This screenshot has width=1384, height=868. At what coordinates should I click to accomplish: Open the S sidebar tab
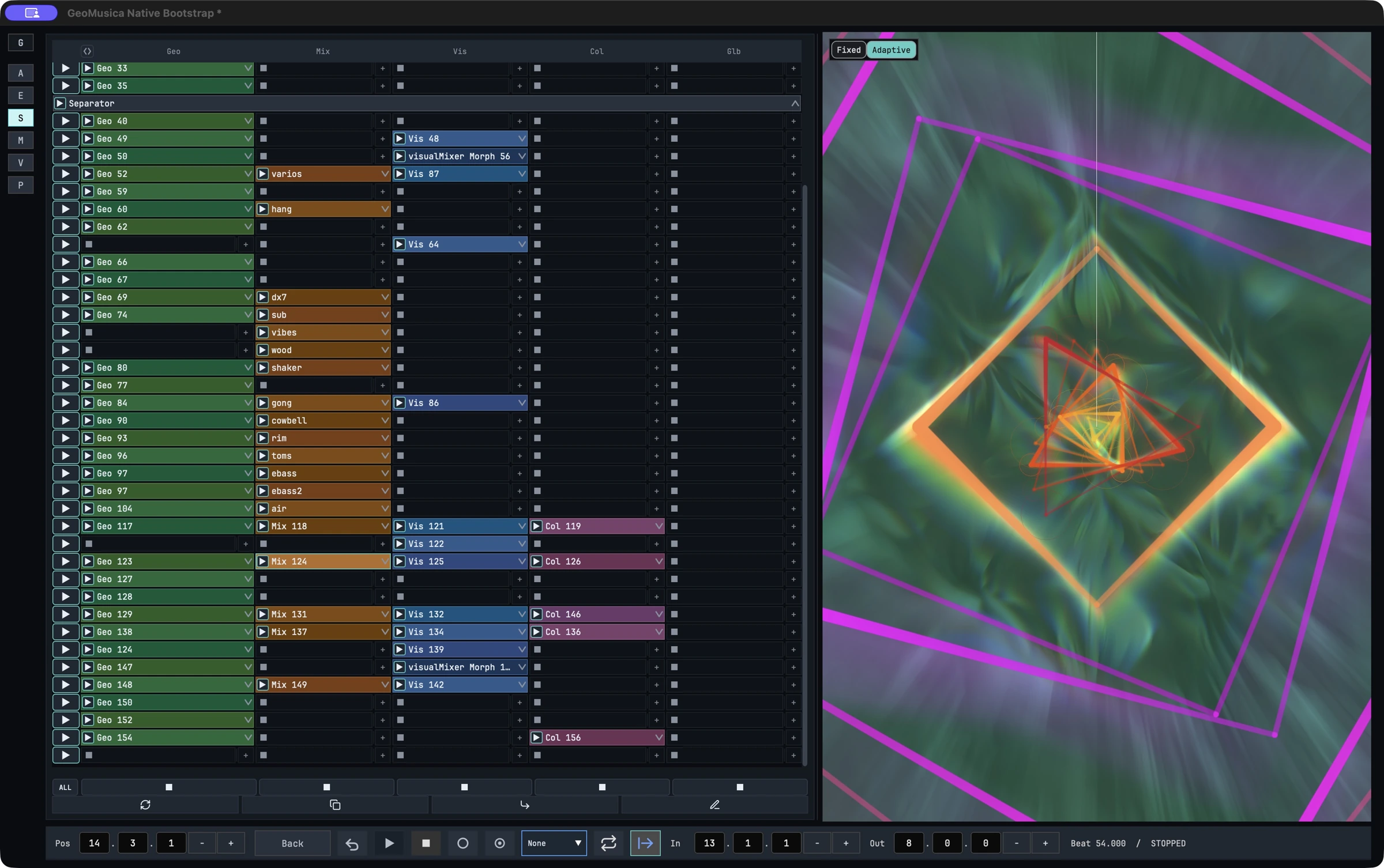(21, 118)
